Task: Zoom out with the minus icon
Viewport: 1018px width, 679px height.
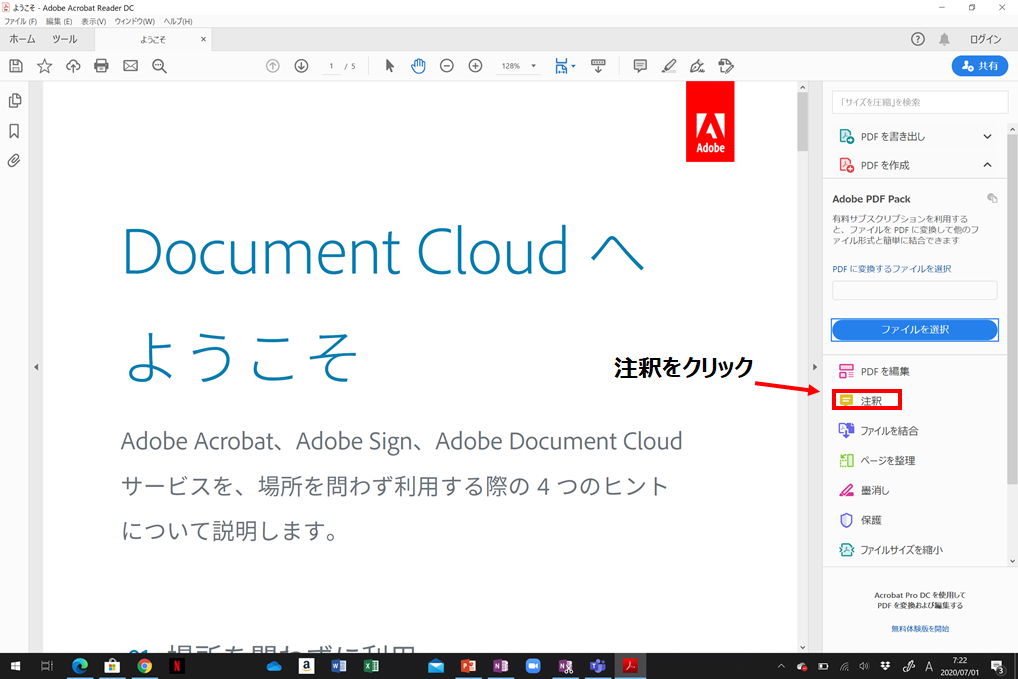Action: point(447,66)
